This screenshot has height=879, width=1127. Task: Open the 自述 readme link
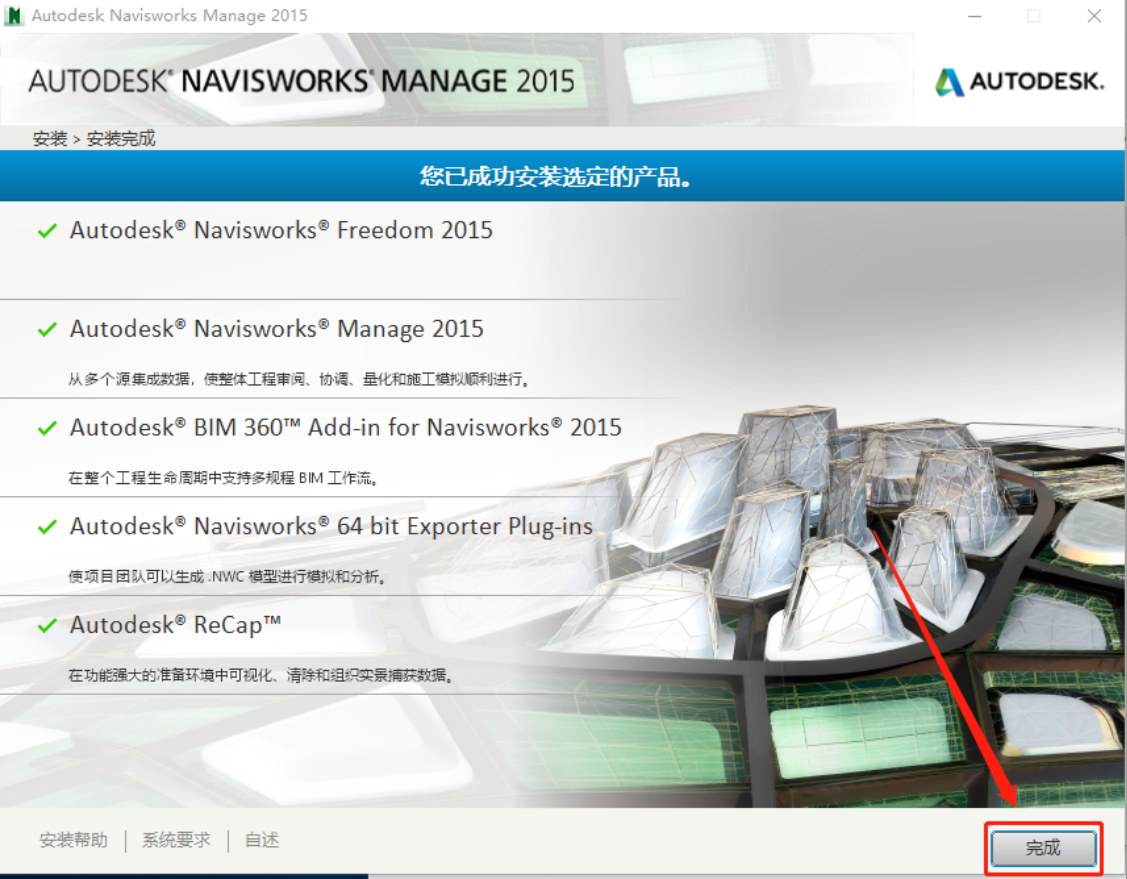coord(262,840)
